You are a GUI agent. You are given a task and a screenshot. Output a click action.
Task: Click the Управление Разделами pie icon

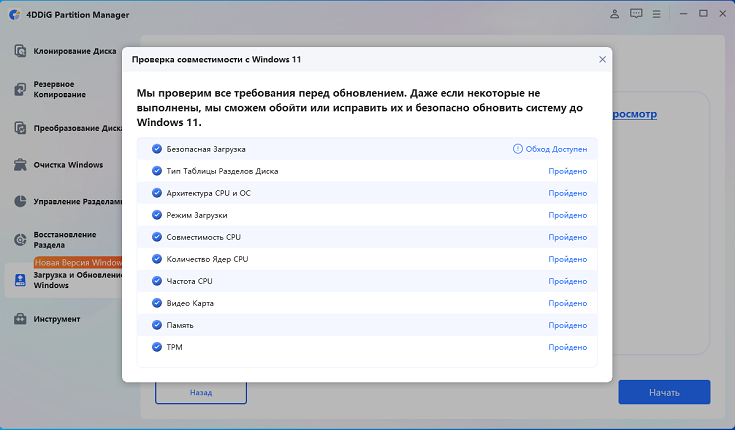(20, 201)
